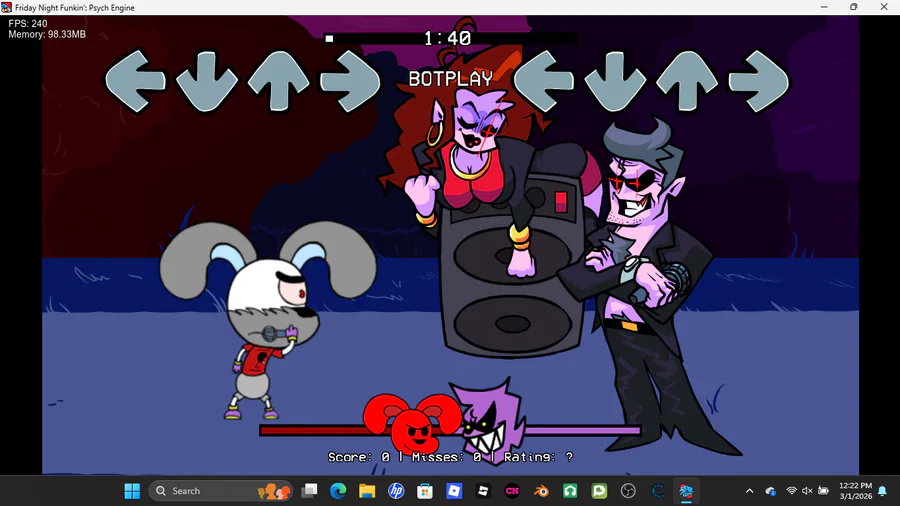Click the player's up arrow receptor
Viewport: 900px width, 506px height.
click(687, 81)
